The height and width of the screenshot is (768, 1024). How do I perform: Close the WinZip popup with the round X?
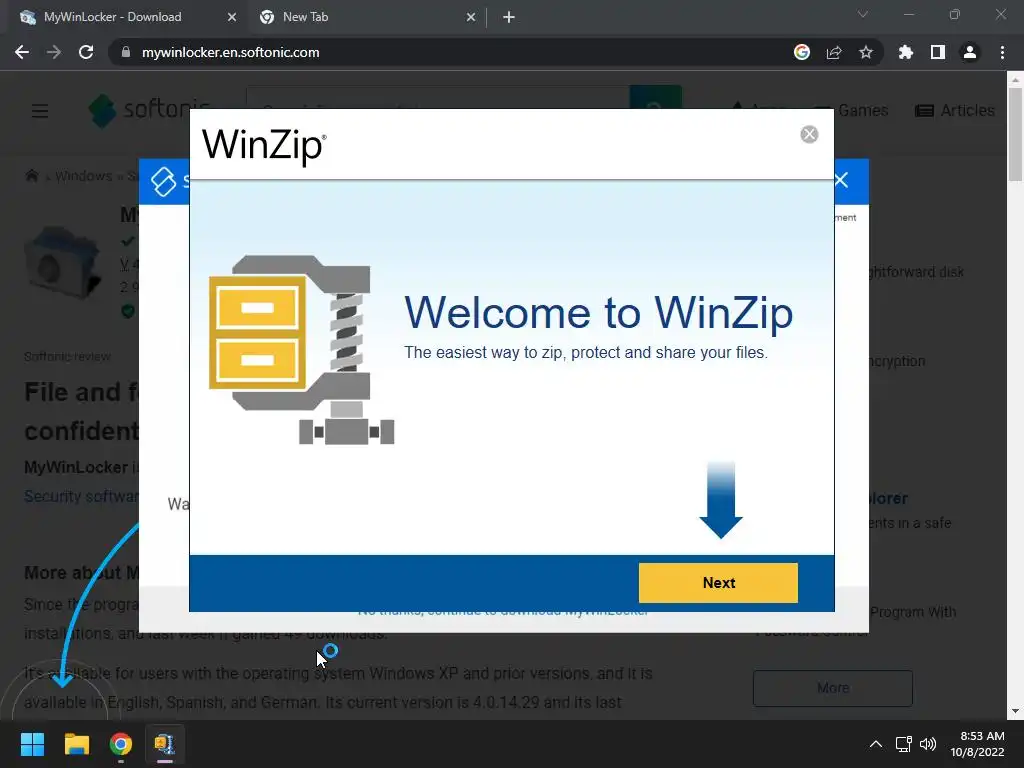[809, 134]
